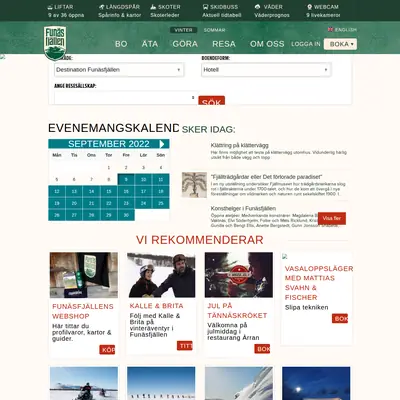This screenshot has width=400, height=400.
Task: Click the Skidbuss bus icon
Action: [205, 7]
